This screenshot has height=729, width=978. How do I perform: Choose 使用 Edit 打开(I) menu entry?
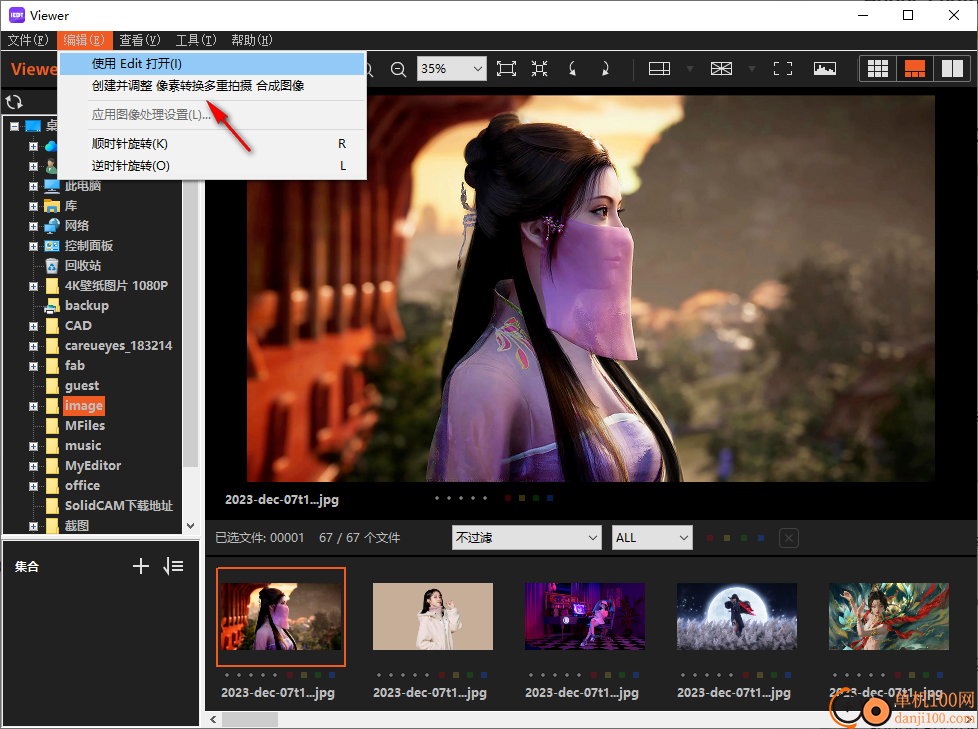tap(212, 64)
